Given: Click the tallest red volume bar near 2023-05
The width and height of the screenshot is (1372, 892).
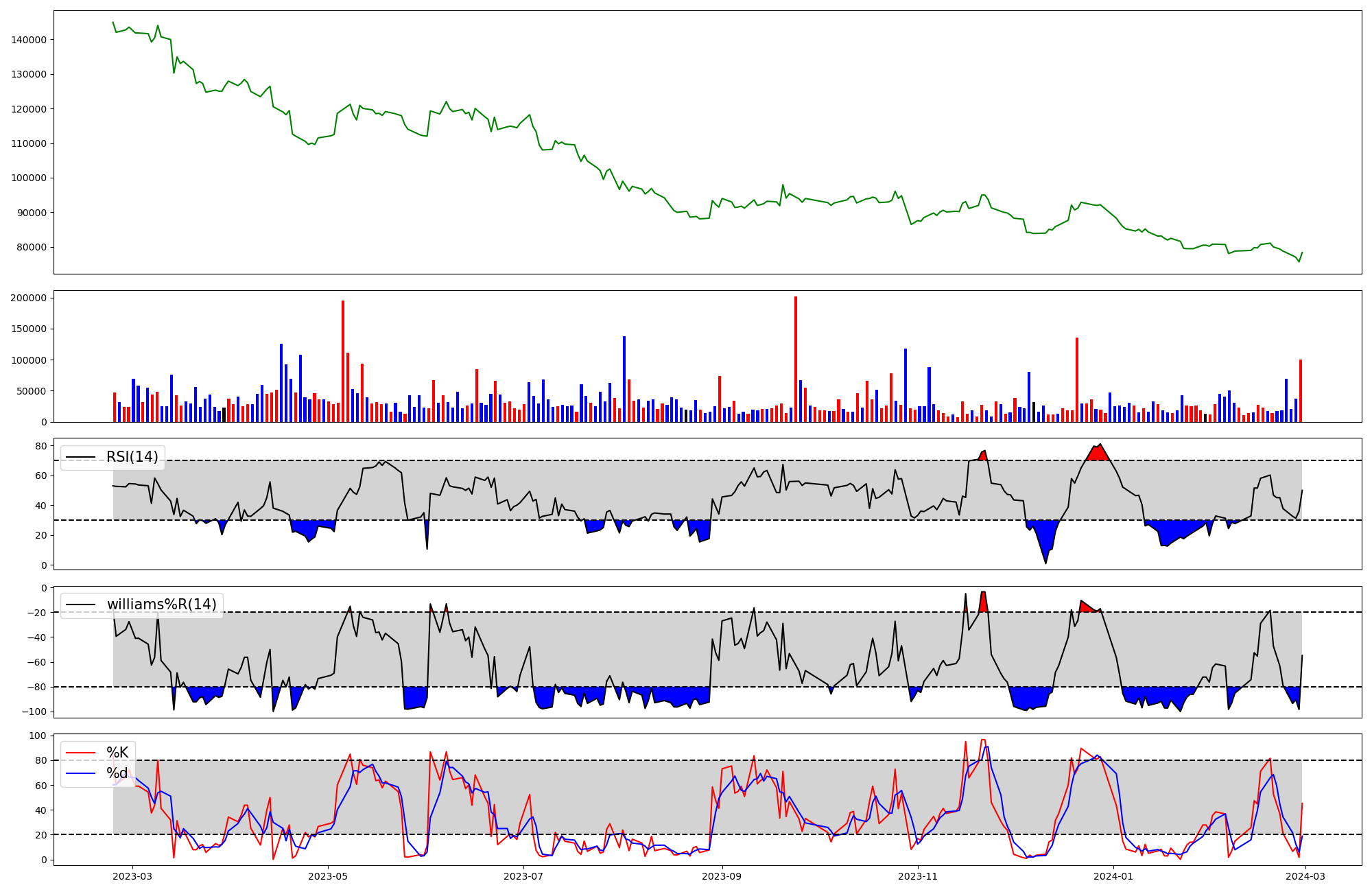Looking at the screenshot, I should [x=343, y=360].
